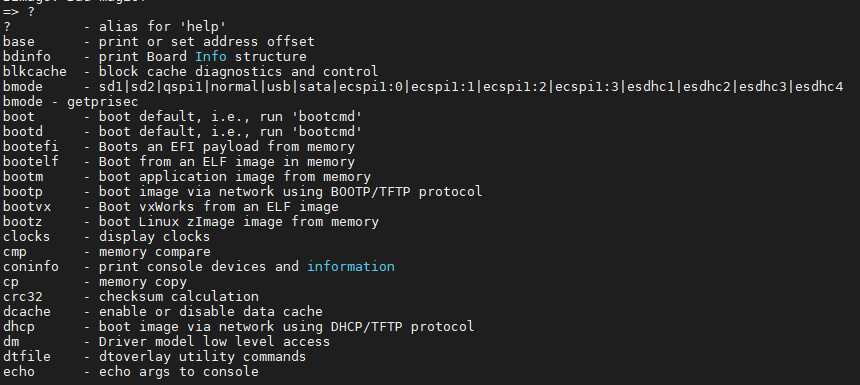Click the 'dcache' command entry
The height and width of the screenshot is (385, 860).
[27, 312]
